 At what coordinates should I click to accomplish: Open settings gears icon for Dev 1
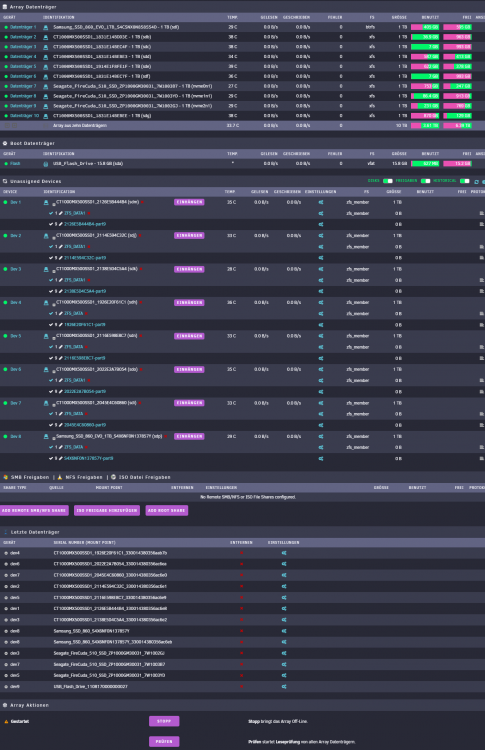point(321,202)
